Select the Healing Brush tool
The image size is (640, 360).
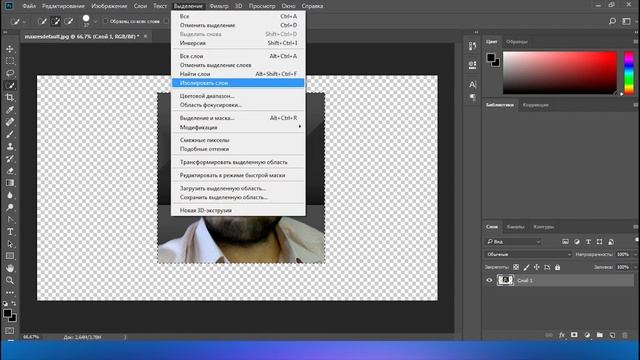[x=10, y=122]
